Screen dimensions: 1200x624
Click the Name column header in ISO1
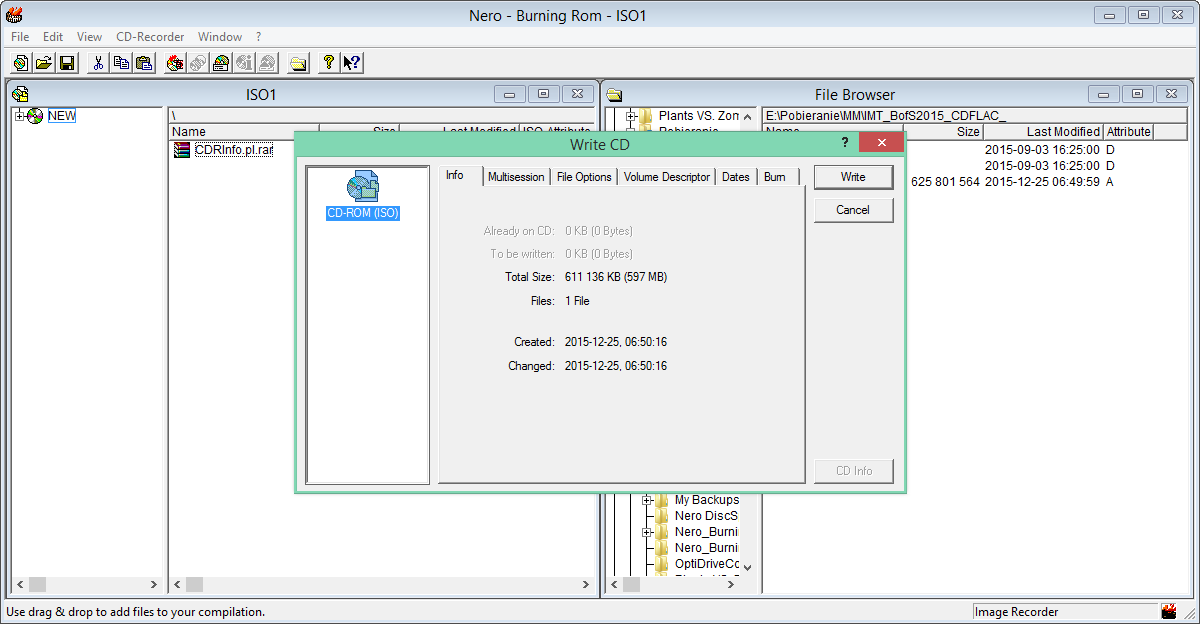[x=243, y=131]
